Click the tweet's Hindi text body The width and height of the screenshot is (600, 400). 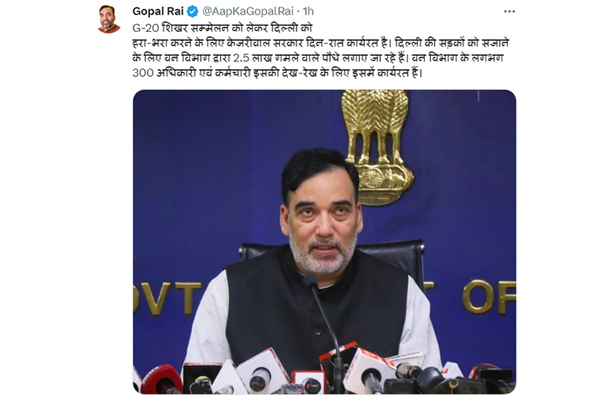pos(321,50)
